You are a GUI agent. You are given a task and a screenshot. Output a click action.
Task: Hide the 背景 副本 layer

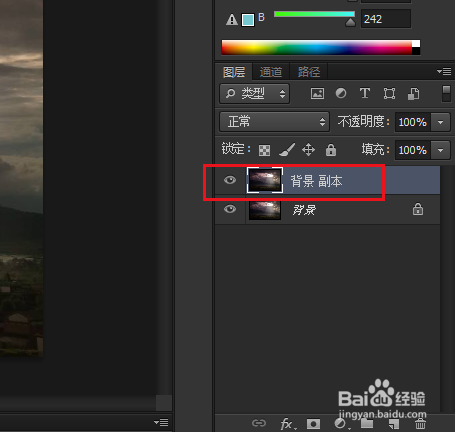pyautogui.click(x=230, y=180)
